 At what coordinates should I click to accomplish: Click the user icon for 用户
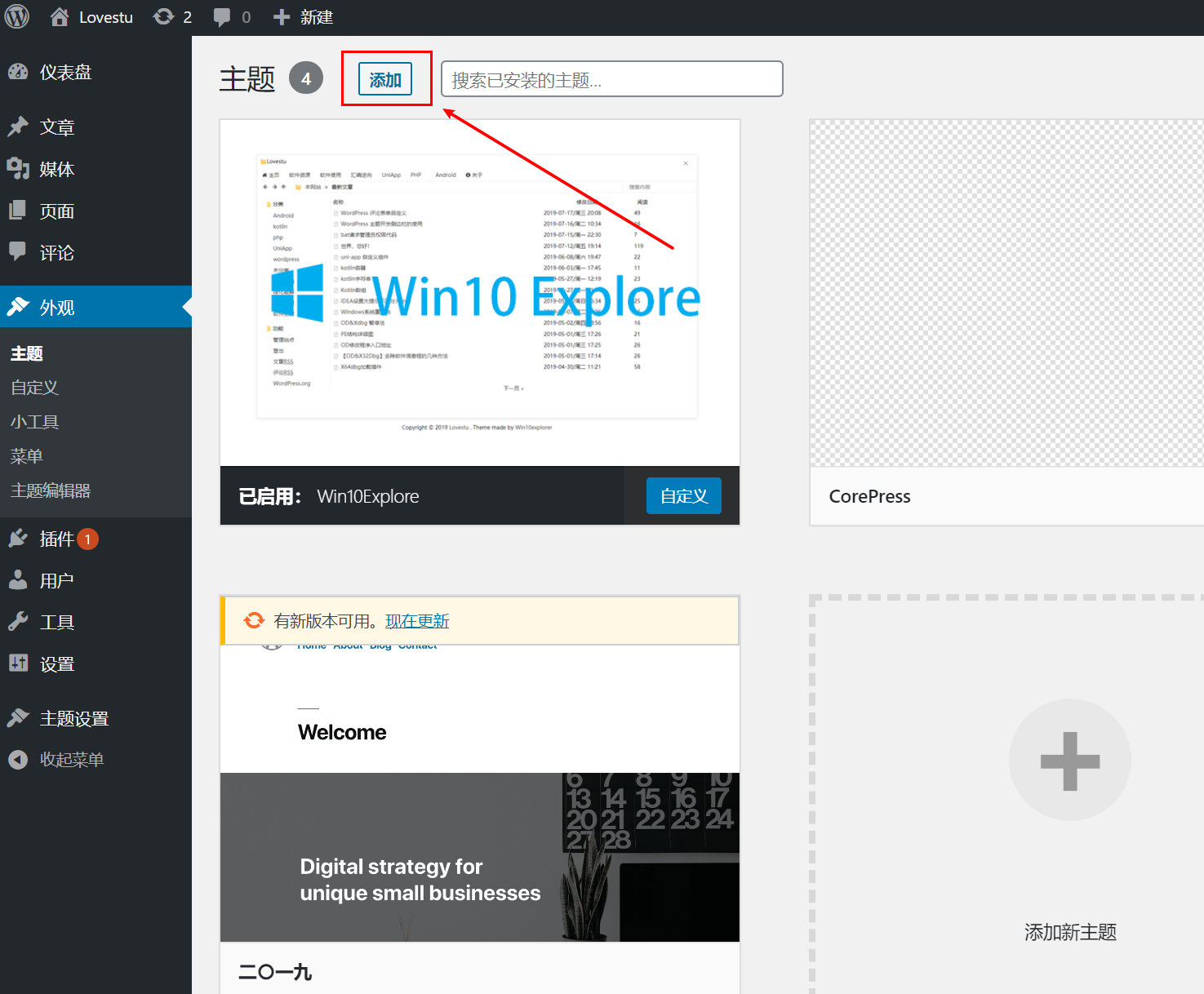[18, 580]
